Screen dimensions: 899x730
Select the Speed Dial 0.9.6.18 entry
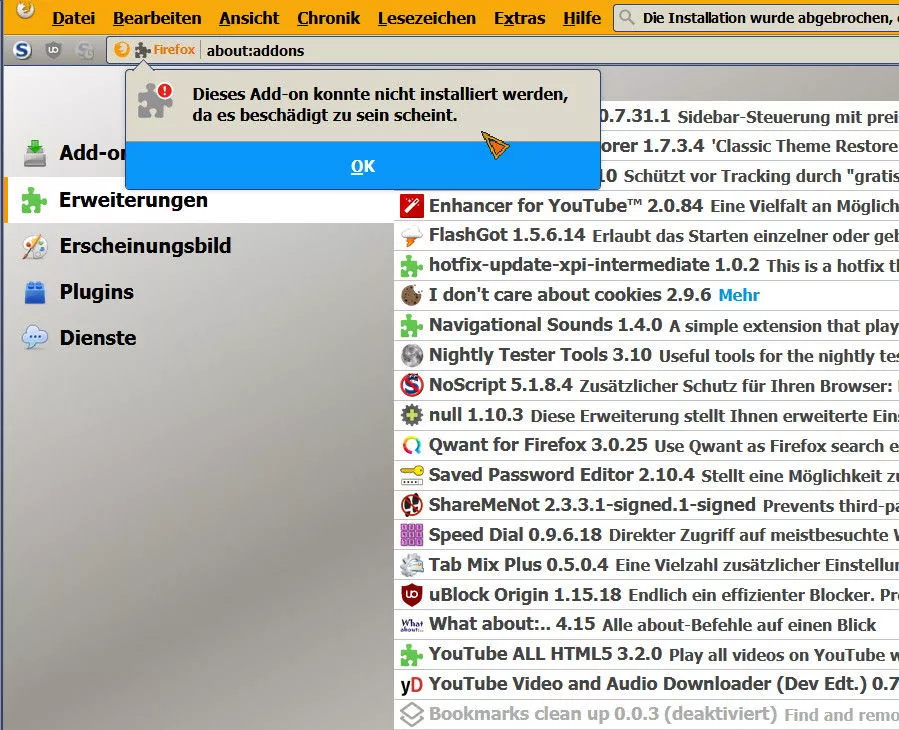pos(647,535)
